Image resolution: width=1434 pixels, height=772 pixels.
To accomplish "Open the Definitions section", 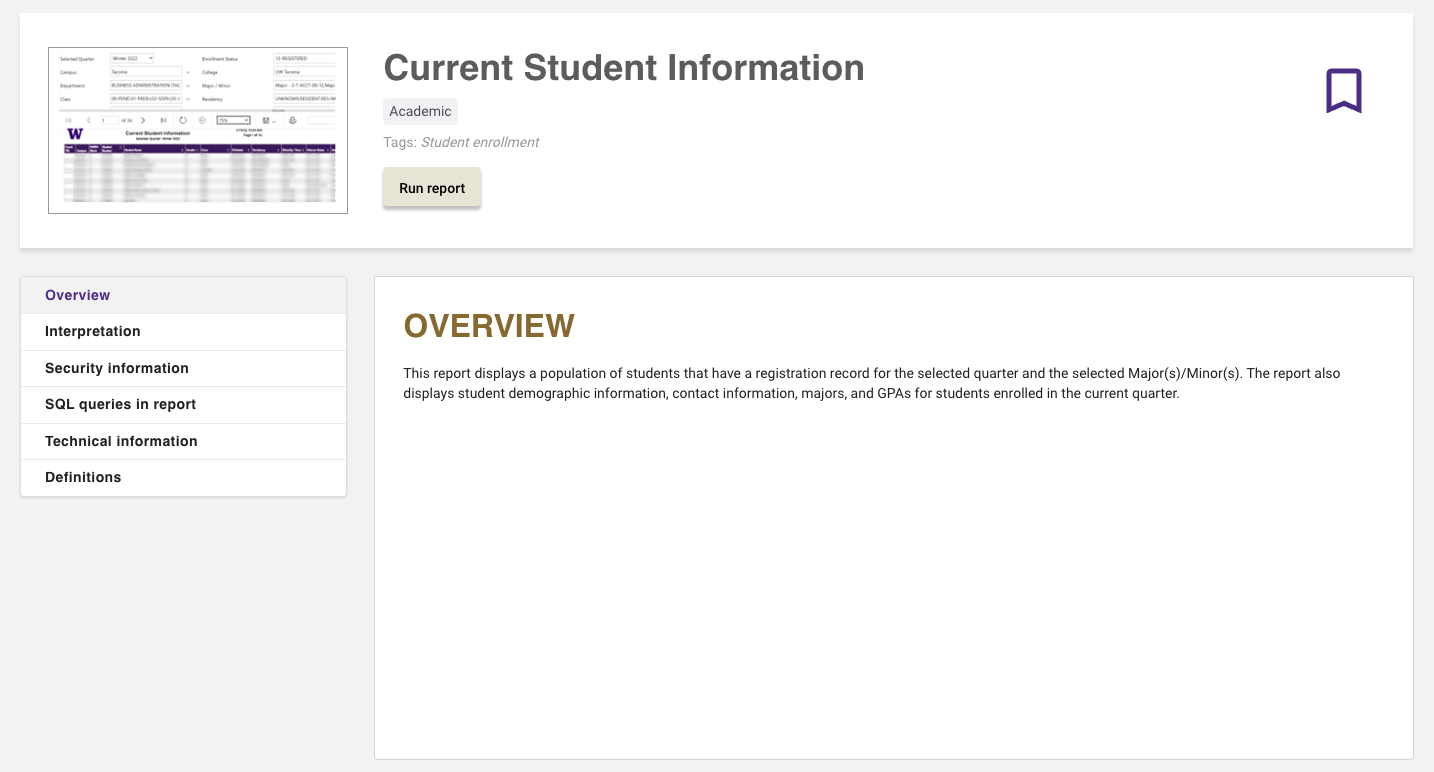I will pyautogui.click(x=83, y=477).
